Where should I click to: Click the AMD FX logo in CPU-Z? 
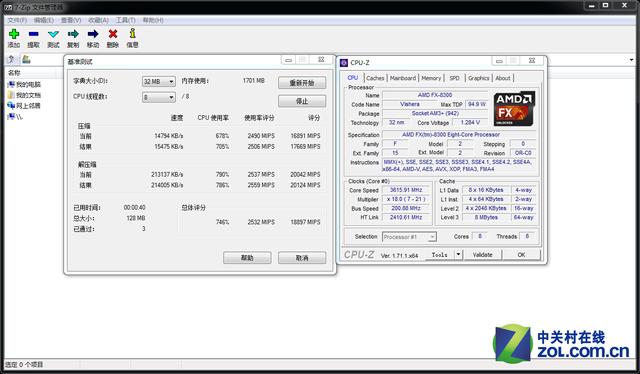514,109
